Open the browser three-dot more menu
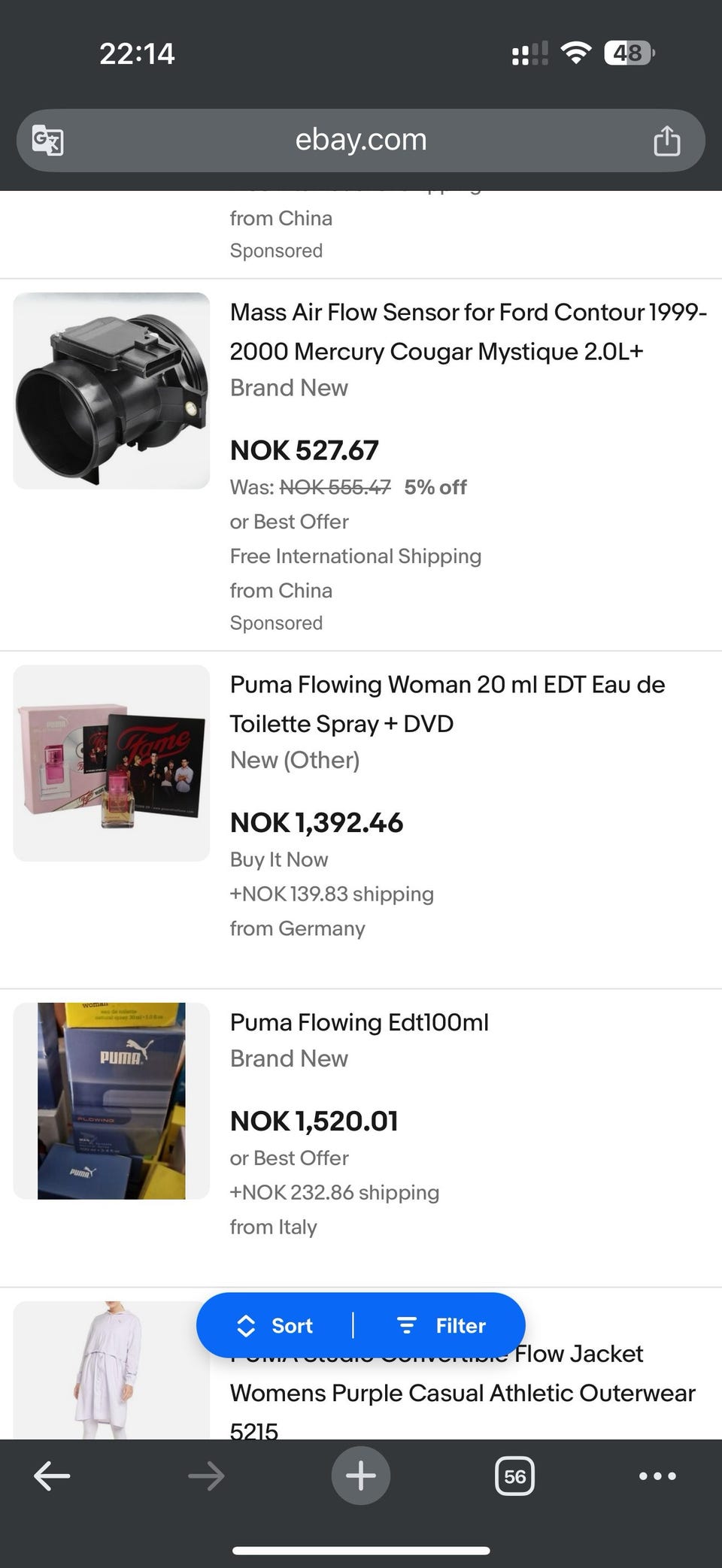This screenshot has width=722, height=1568. click(657, 1476)
